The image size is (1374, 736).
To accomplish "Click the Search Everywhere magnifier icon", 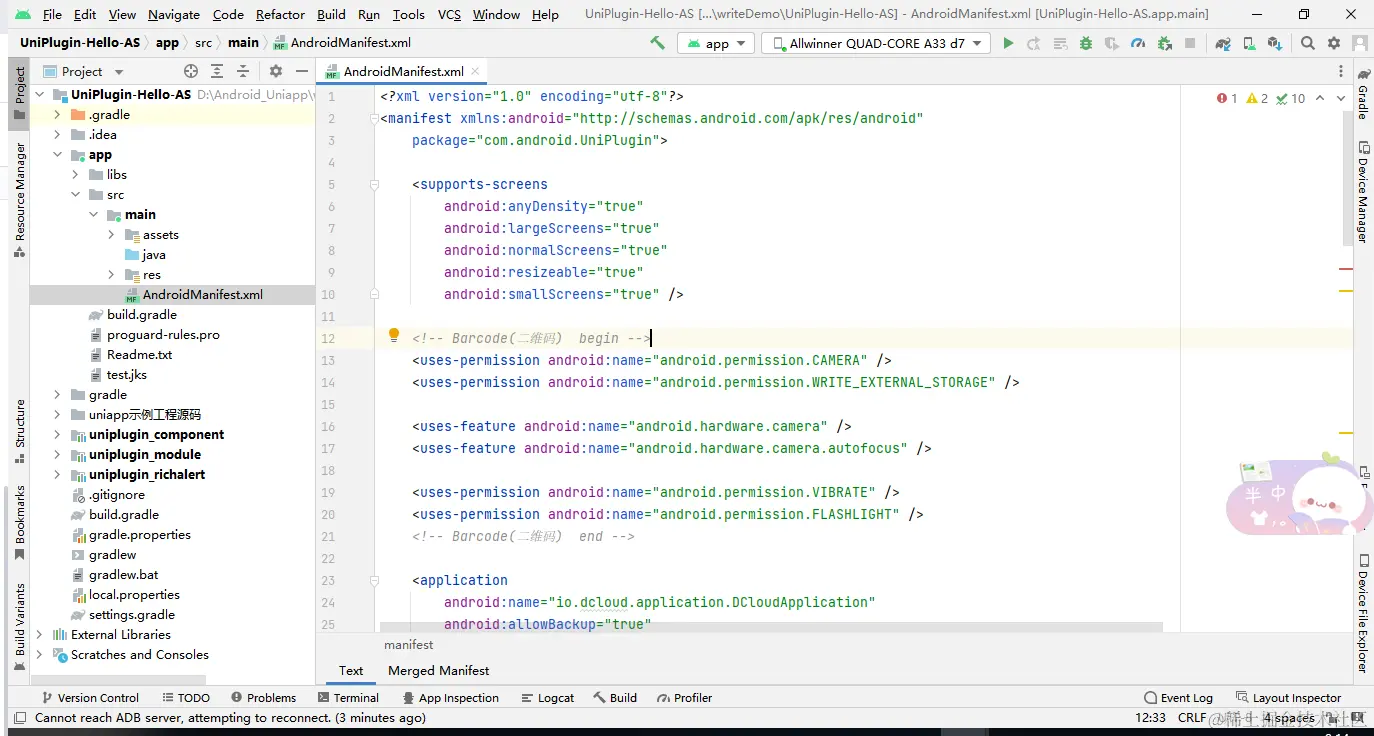I will point(1308,43).
